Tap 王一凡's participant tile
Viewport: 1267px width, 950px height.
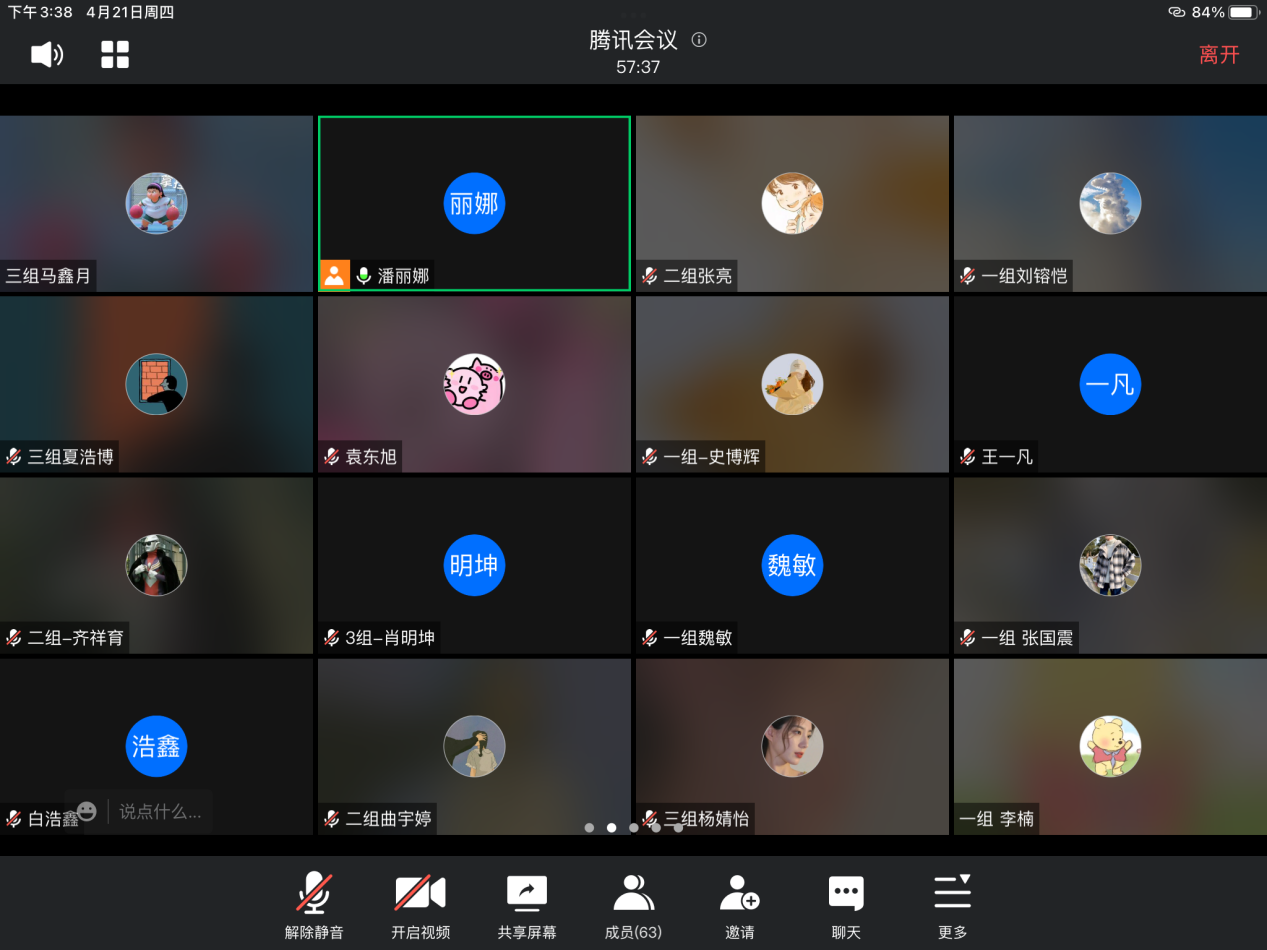1110,384
